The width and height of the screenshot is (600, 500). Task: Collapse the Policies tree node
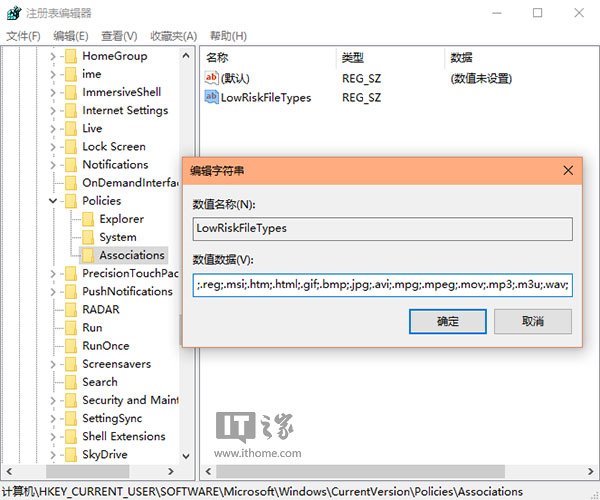[53, 201]
